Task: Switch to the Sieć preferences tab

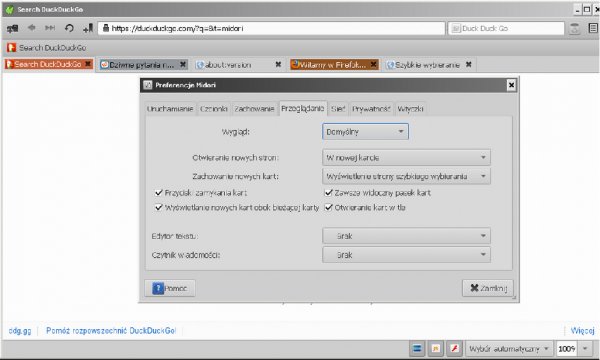Action: tap(338, 109)
